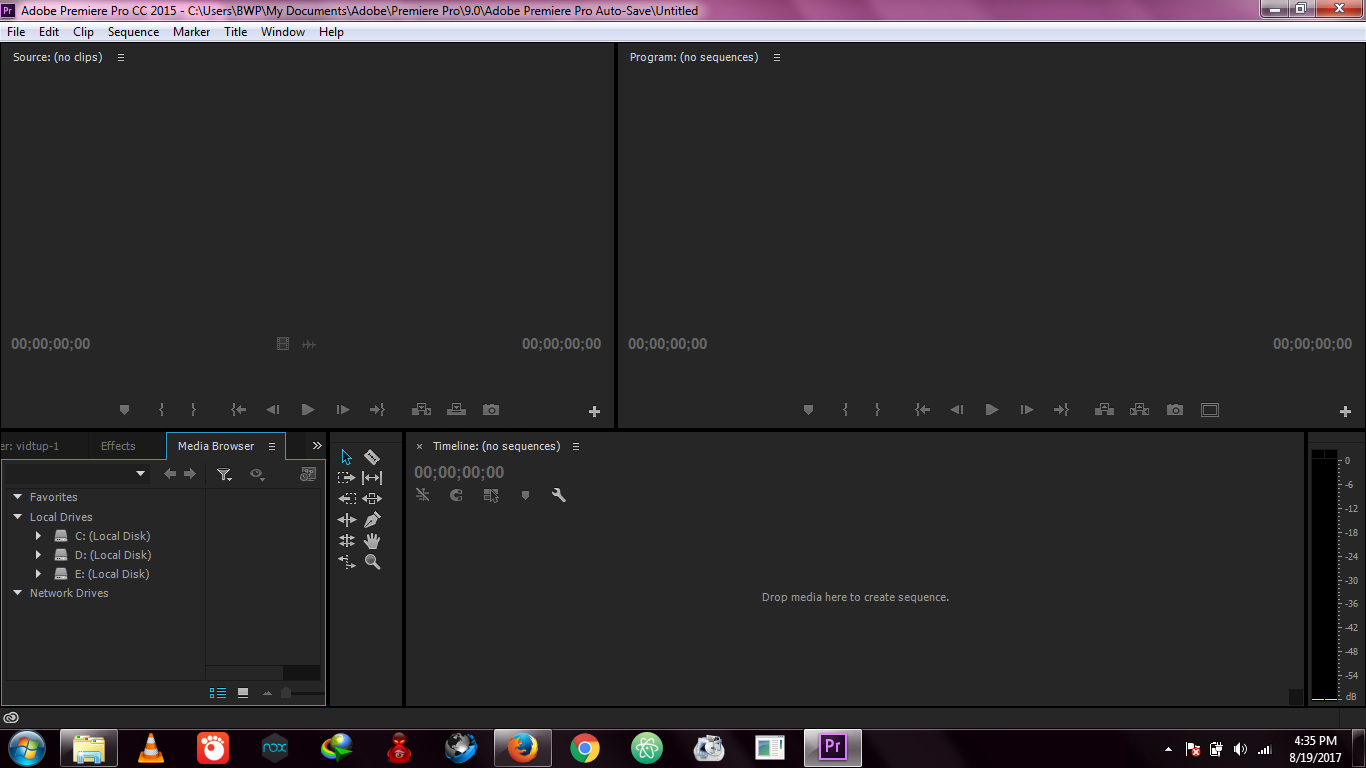Expand the C: (Local Disk) drive
This screenshot has height=768, width=1366.
[x=39, y=536]
